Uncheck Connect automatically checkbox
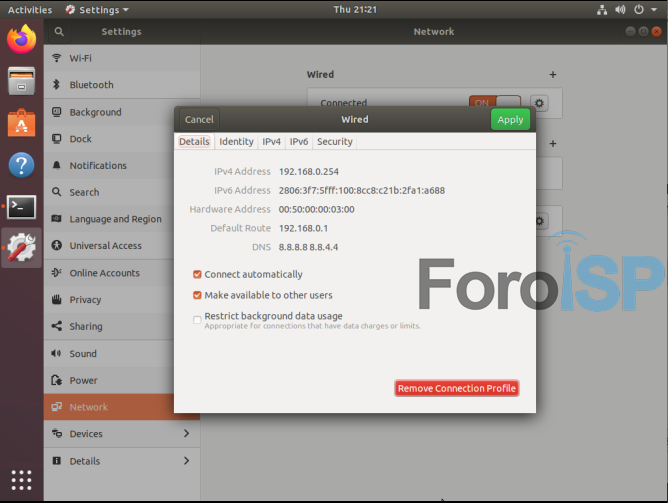This screenshot has height=503, width=668. [x=197, y=274]
